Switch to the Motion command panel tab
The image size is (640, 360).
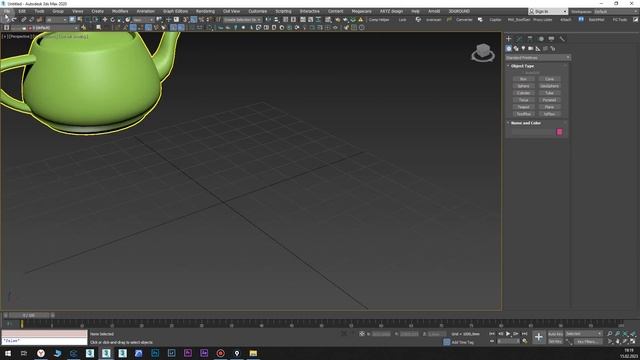pos(541,39)
